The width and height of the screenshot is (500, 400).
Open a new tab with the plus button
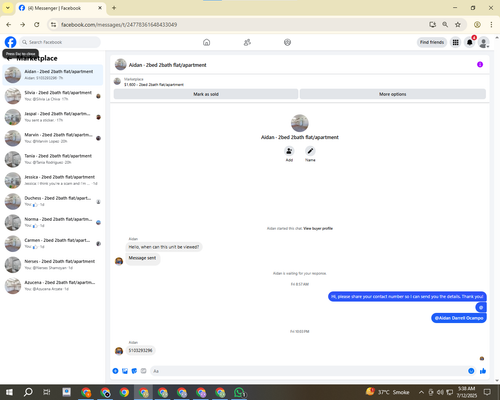(x=114, y=8)
